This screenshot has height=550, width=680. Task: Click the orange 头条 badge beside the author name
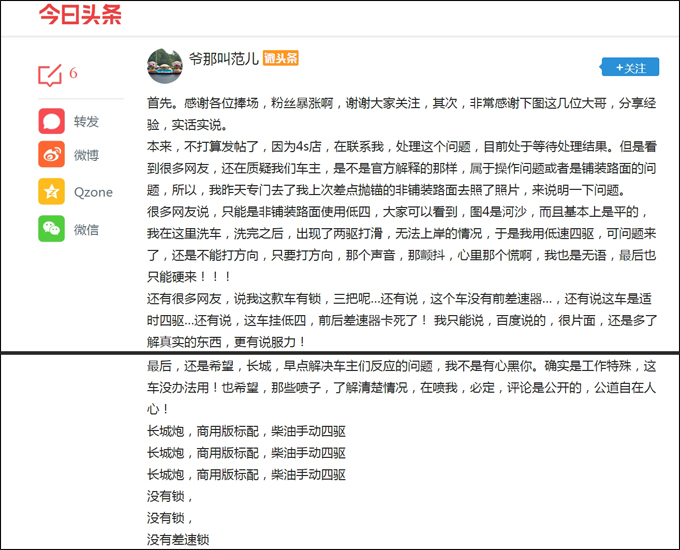click(x=281, y=58)
